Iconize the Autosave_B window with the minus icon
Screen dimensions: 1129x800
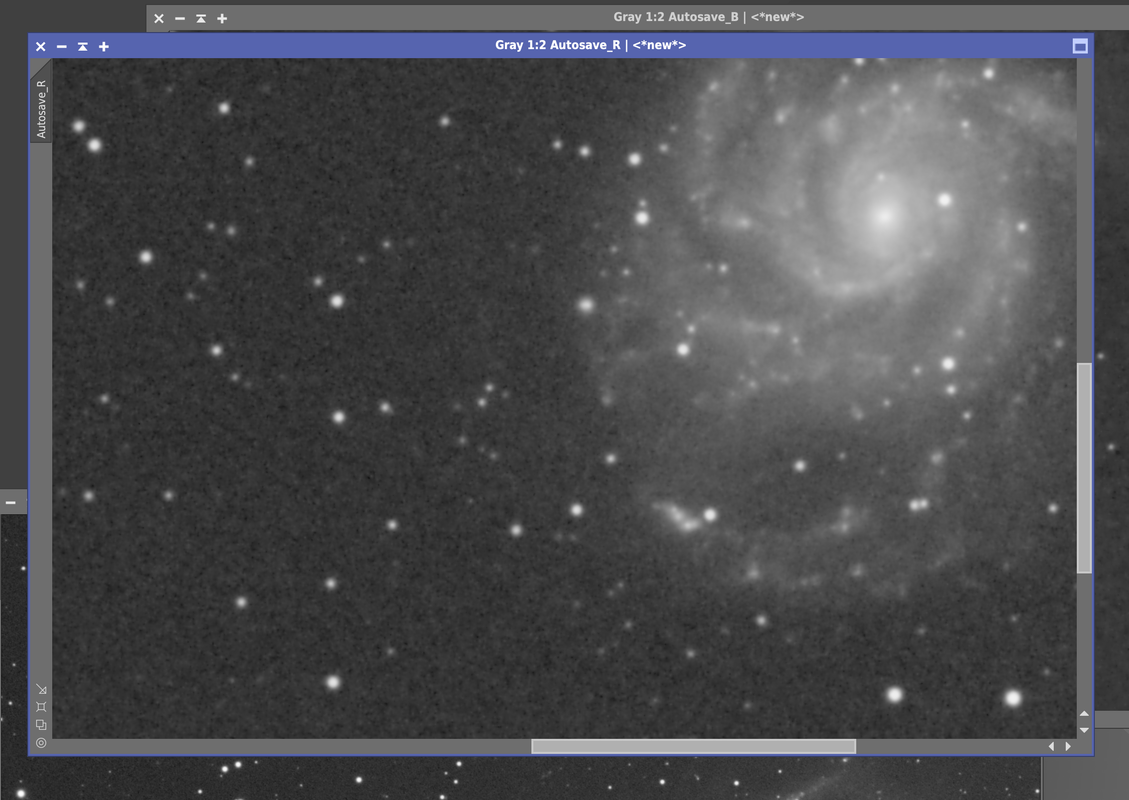[180, 19]
